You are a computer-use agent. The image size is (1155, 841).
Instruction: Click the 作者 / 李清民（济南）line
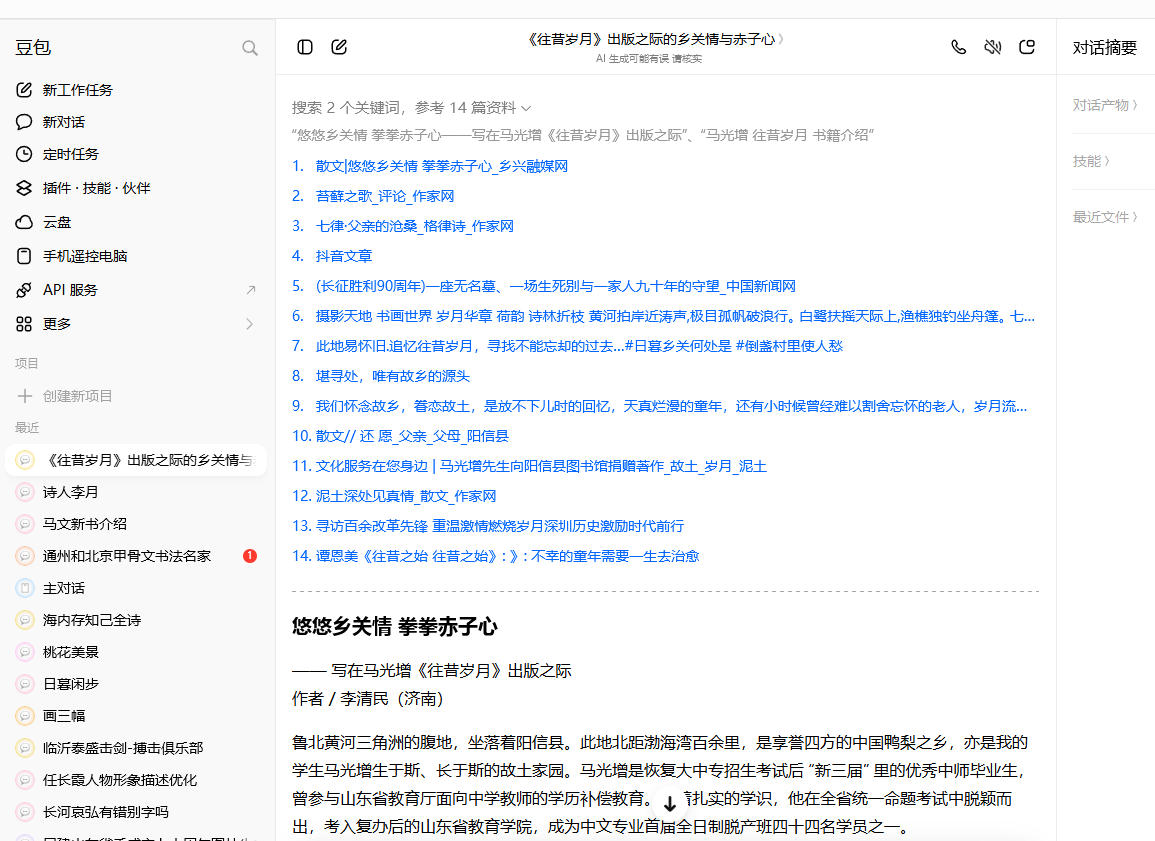click(x=368, y=699)
